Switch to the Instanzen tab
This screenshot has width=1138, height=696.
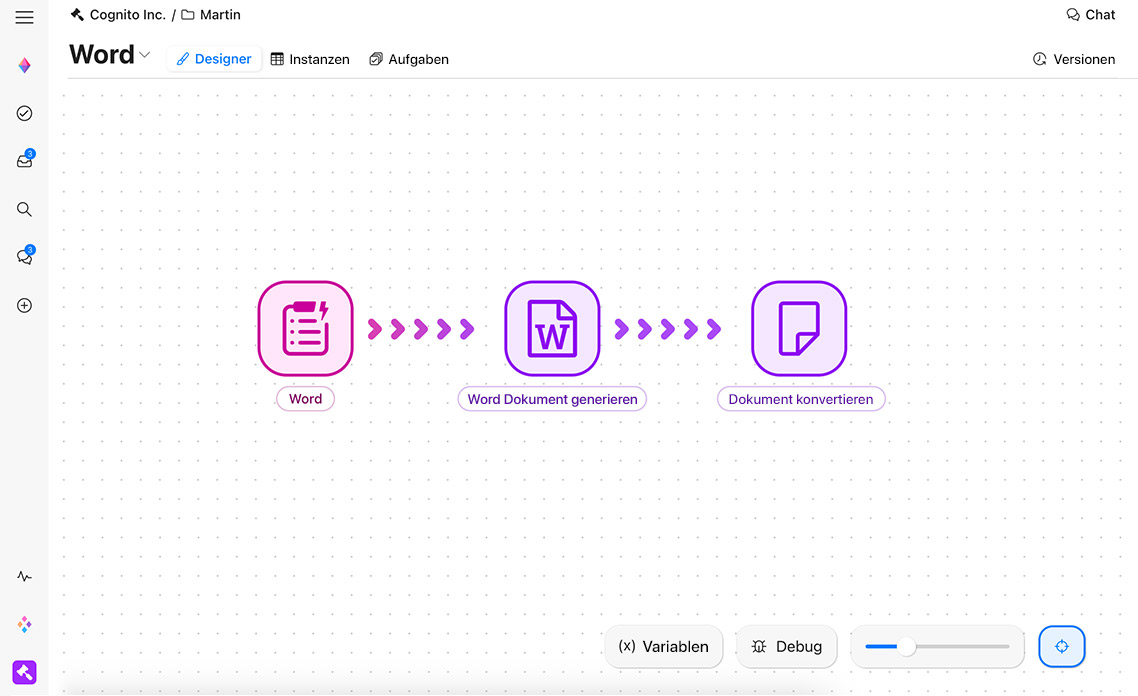310,59
